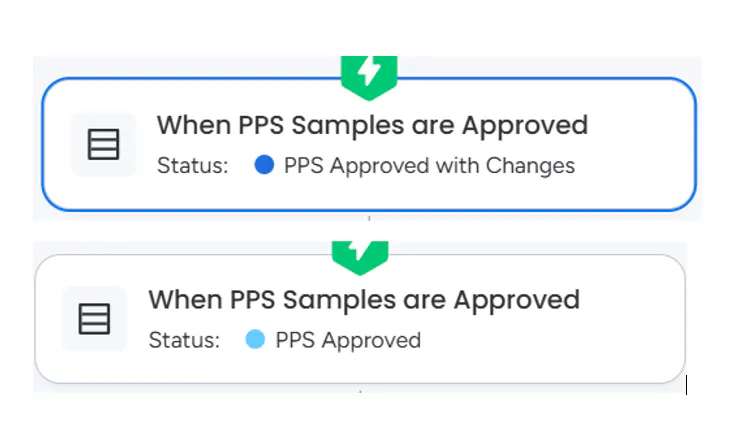Click the connector line below the top card
The width and height of the screenshot is (736, 427).
click(x=369, y=218)
